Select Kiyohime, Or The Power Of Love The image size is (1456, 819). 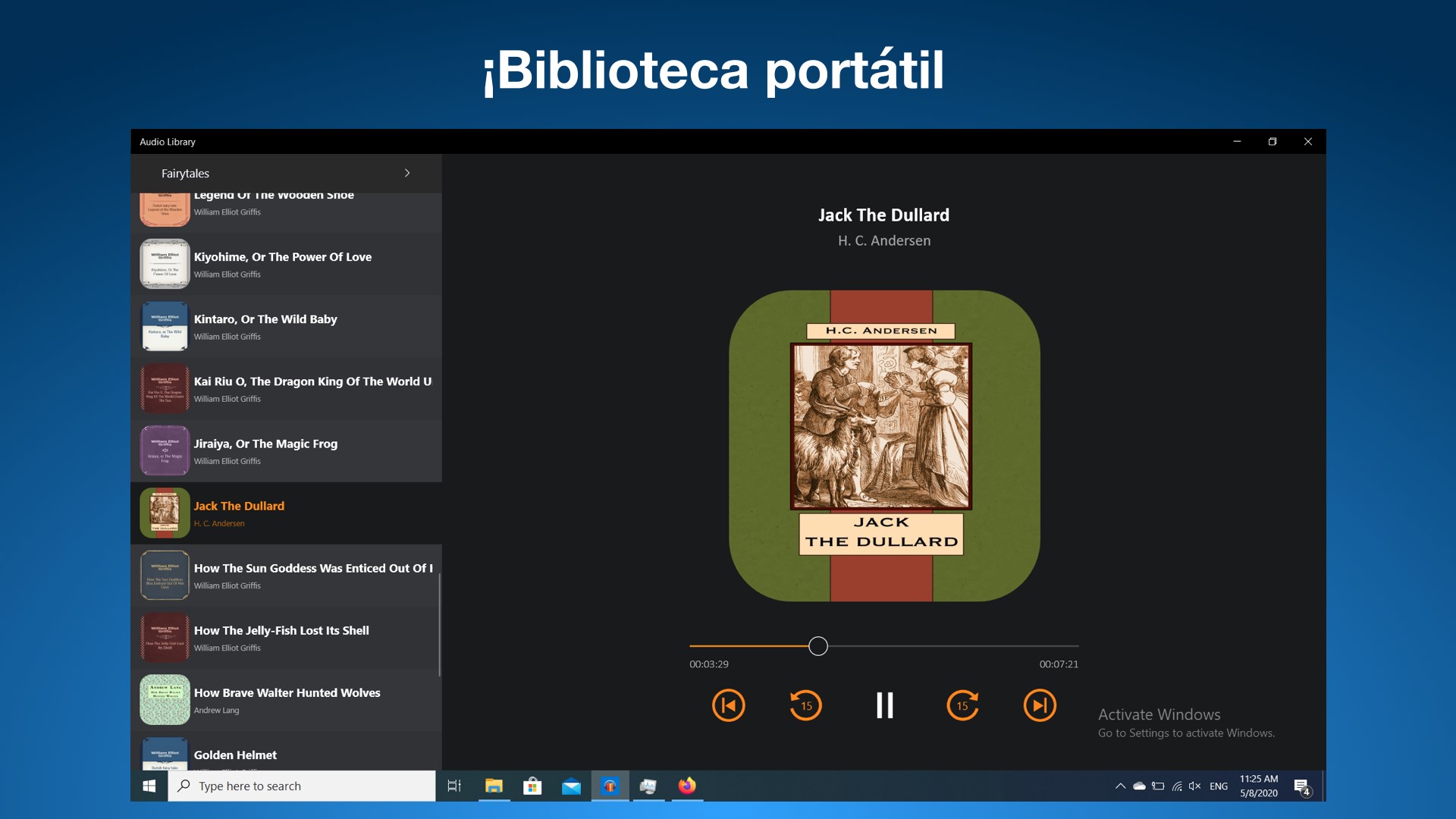tap(282, 257)
